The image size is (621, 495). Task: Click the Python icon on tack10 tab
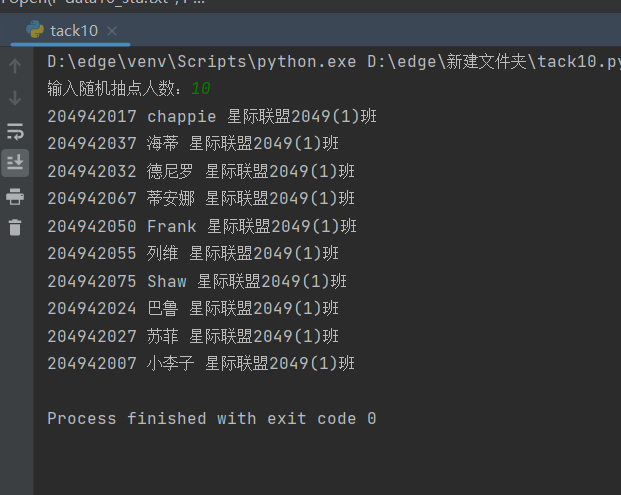click(35, 30)
